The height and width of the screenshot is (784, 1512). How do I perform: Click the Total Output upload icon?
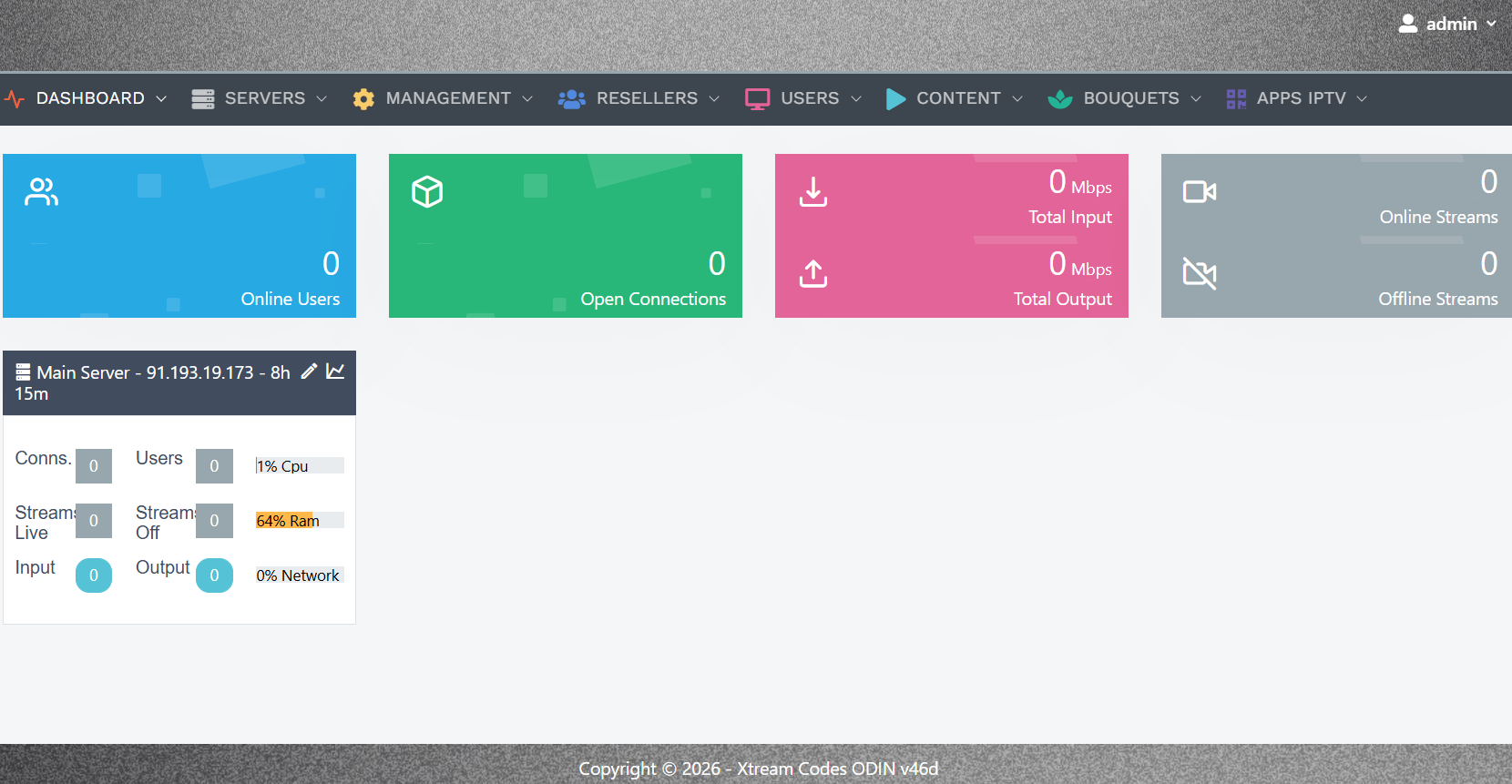point(813,273)
